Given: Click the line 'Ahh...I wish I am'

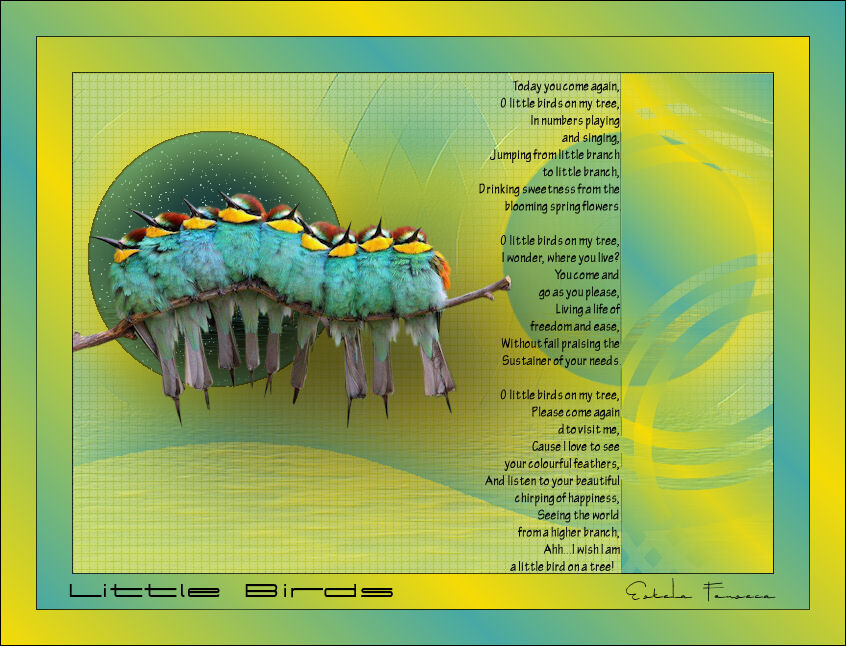Looking at the screenshot, I should pyautogui.click(x=582, y=549).
